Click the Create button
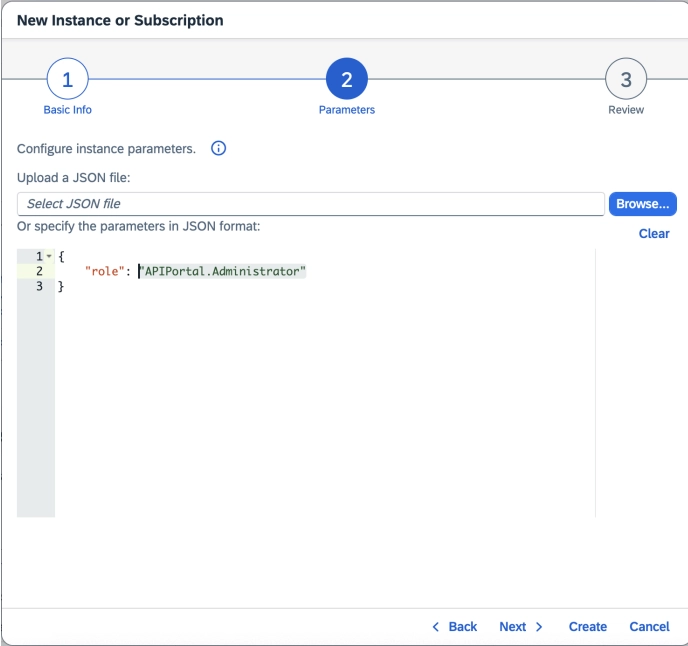Viewport: 688px width, 646px height. [588, 627]
